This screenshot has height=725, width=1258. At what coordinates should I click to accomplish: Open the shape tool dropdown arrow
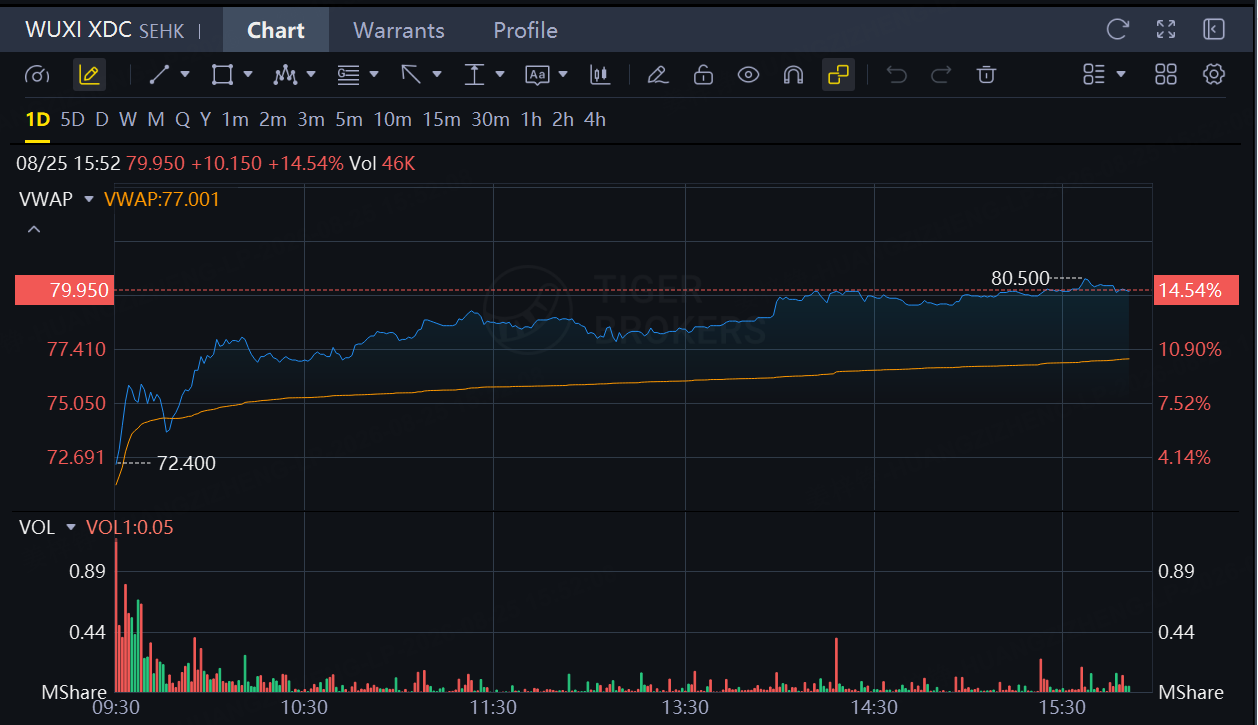pyautogui.click(x=248, y=75)
